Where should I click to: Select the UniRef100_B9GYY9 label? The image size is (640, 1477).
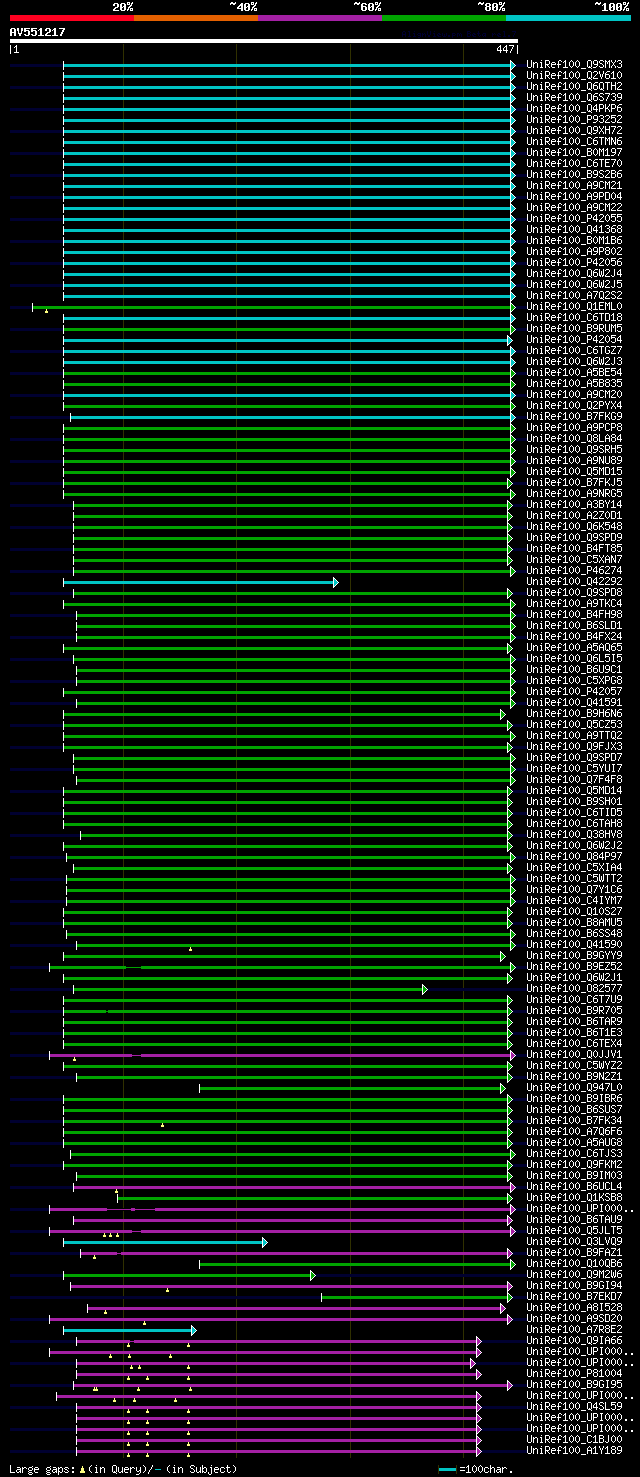(x=574, y=955)
